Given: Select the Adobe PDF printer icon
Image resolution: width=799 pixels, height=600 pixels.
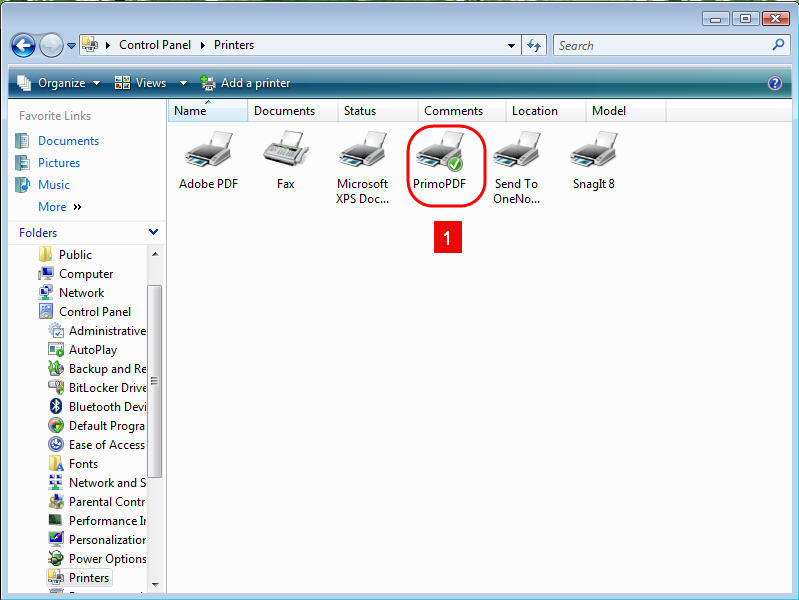Looking at the screenshot, I should [208, 149].
